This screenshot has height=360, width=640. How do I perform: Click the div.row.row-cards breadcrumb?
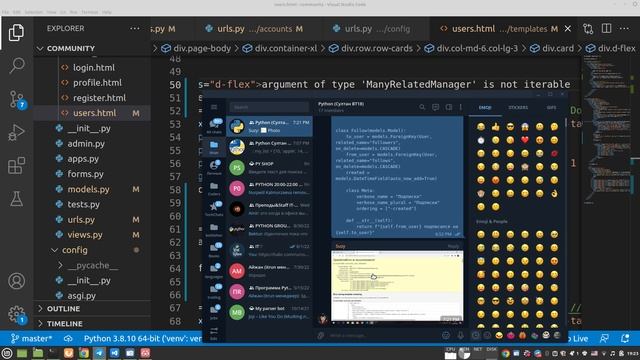[371, 49]
